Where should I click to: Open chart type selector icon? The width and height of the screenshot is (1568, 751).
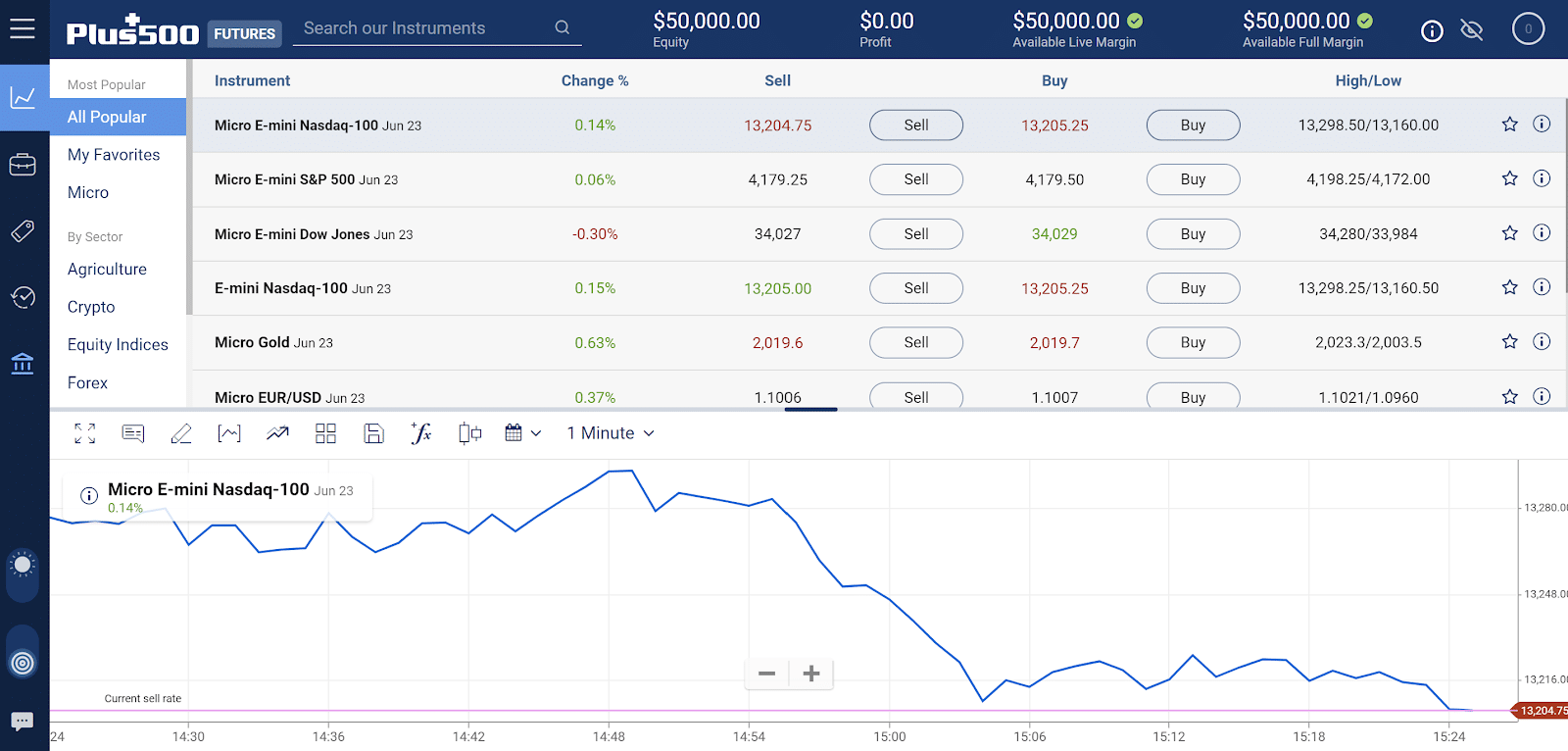point(229,433)
